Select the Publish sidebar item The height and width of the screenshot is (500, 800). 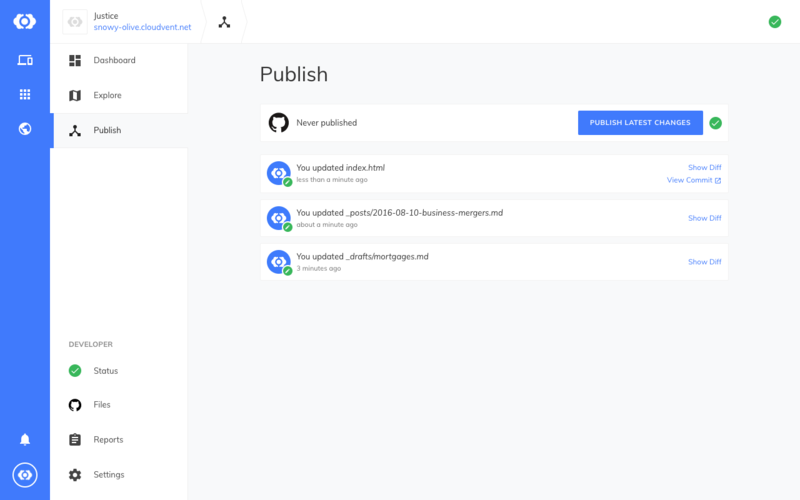coord(119,131)
